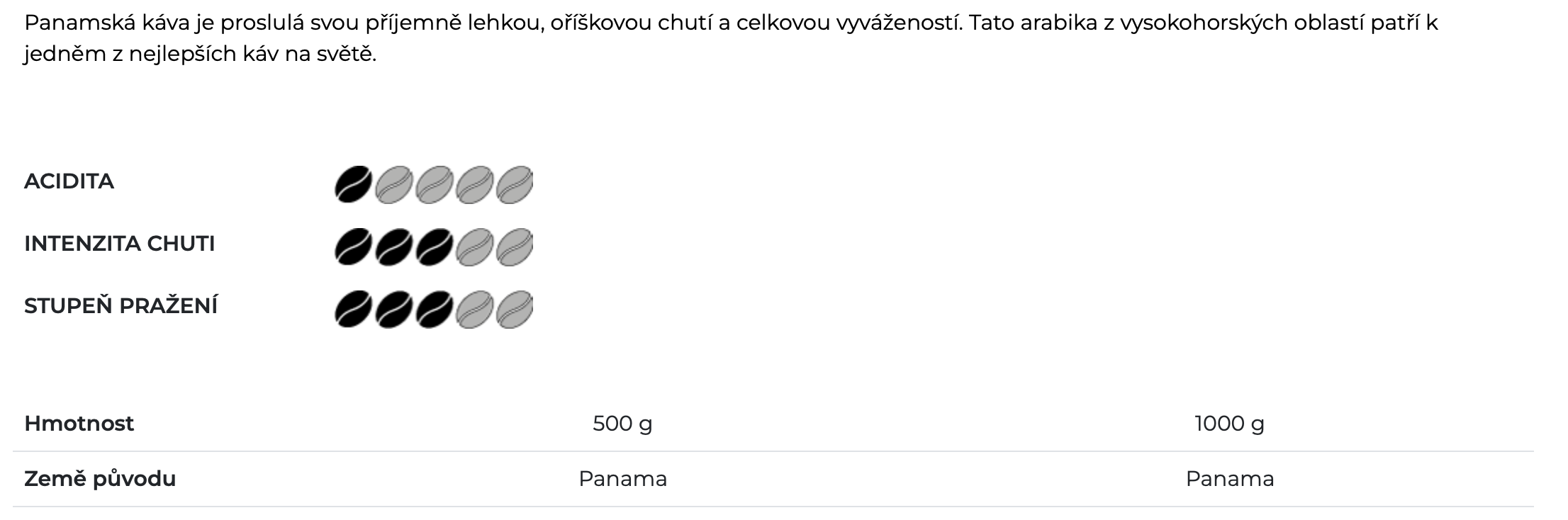Click the fourth gray Intenzita chuti bean
This screenshot has width=1568, height=520.
pos(474,247)
